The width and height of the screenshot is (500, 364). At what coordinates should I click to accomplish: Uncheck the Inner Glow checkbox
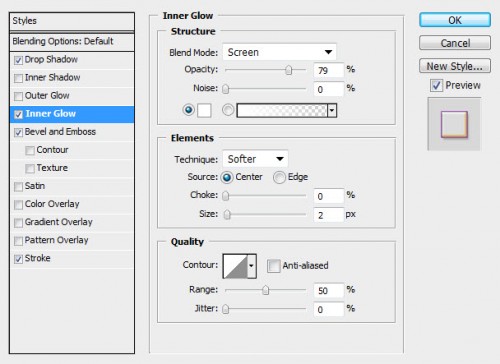click(18, 115)
